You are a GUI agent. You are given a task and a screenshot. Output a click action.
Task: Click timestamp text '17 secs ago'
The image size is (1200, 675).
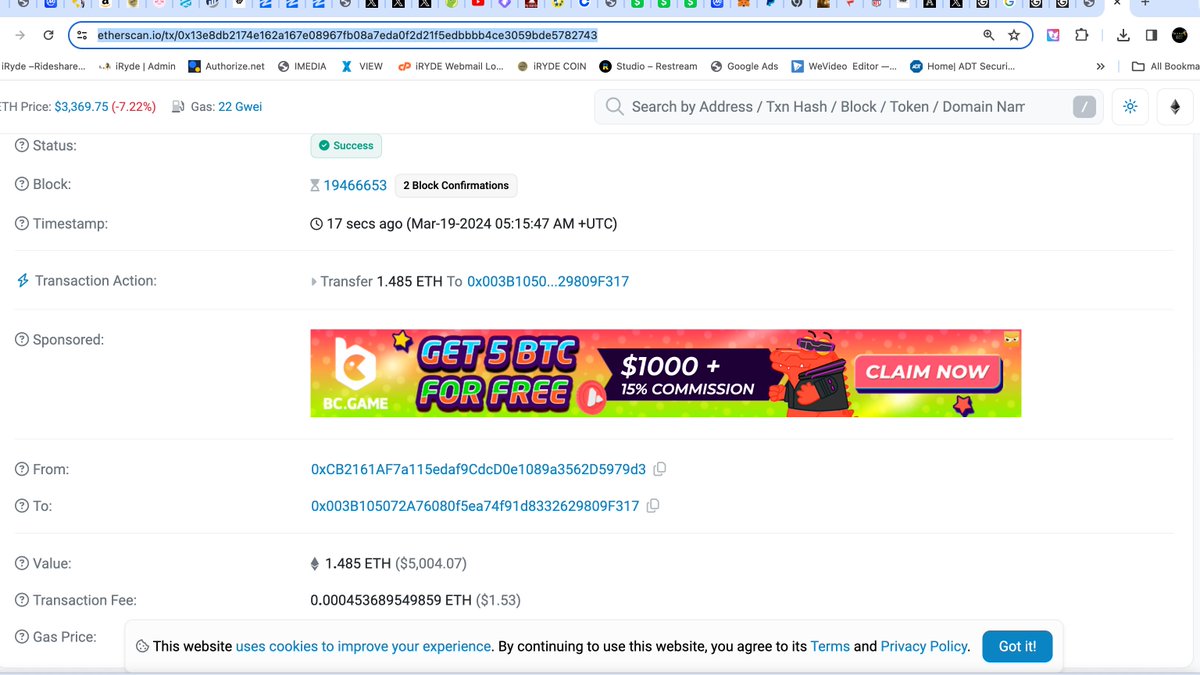tap(364, 224)
